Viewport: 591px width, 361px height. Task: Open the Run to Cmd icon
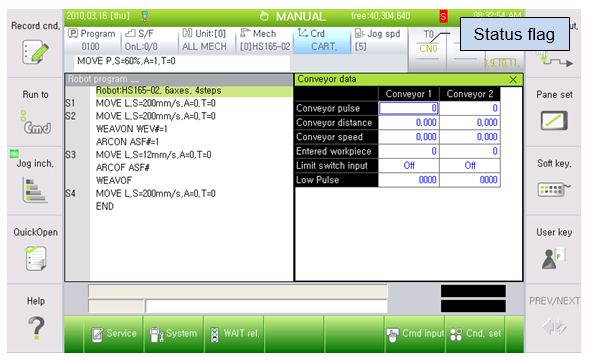(36, 122)
